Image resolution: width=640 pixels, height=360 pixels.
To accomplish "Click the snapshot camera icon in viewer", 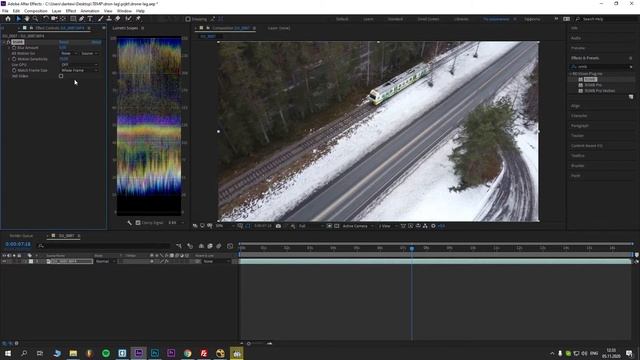I will (x=278, y=226).
